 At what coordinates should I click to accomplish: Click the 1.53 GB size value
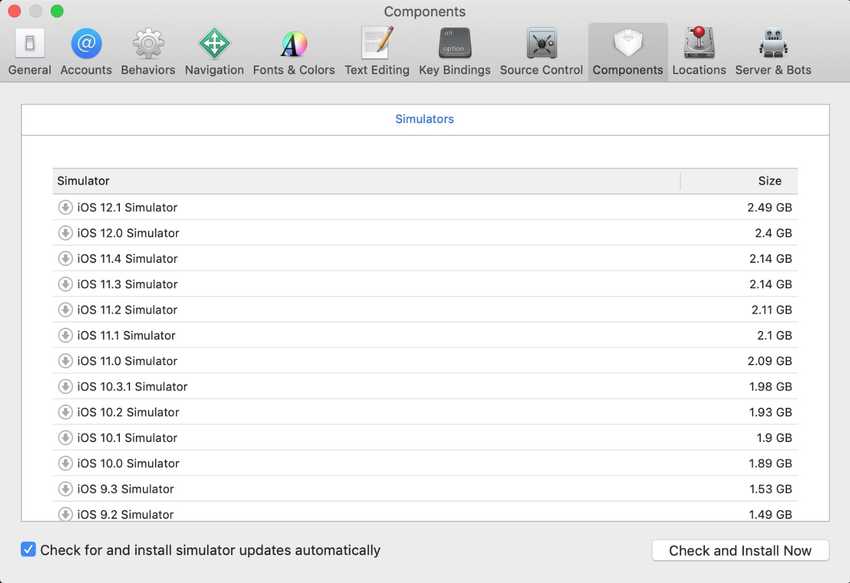pyautogui.click(x=771, y=489)
